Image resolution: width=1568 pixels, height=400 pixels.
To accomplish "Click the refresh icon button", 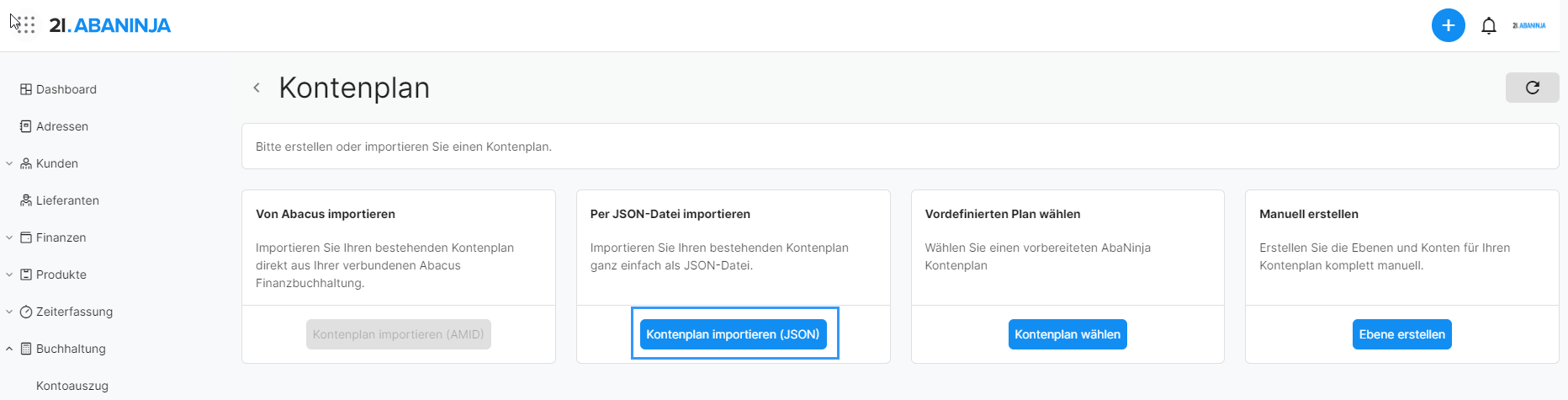I will (1532, 88).
